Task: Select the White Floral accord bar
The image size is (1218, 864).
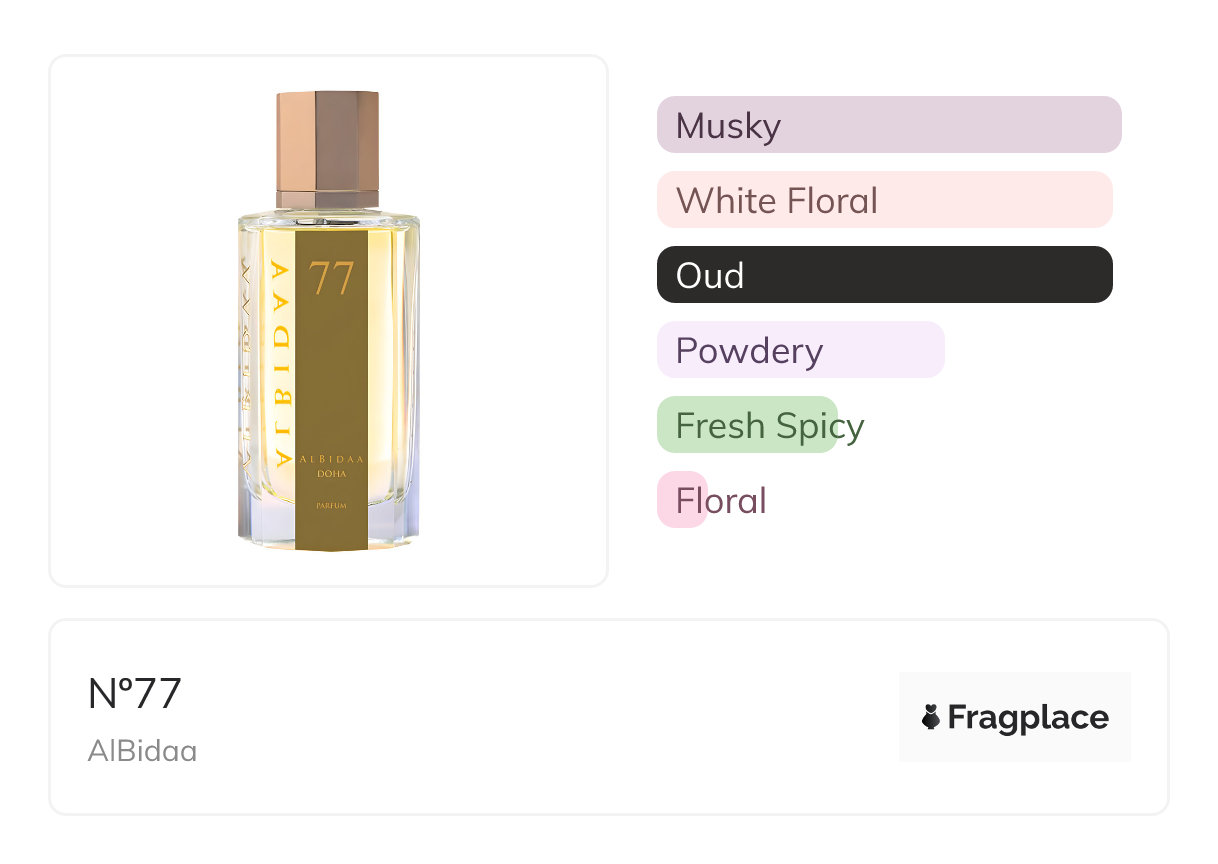Action: tap(884, 200)
